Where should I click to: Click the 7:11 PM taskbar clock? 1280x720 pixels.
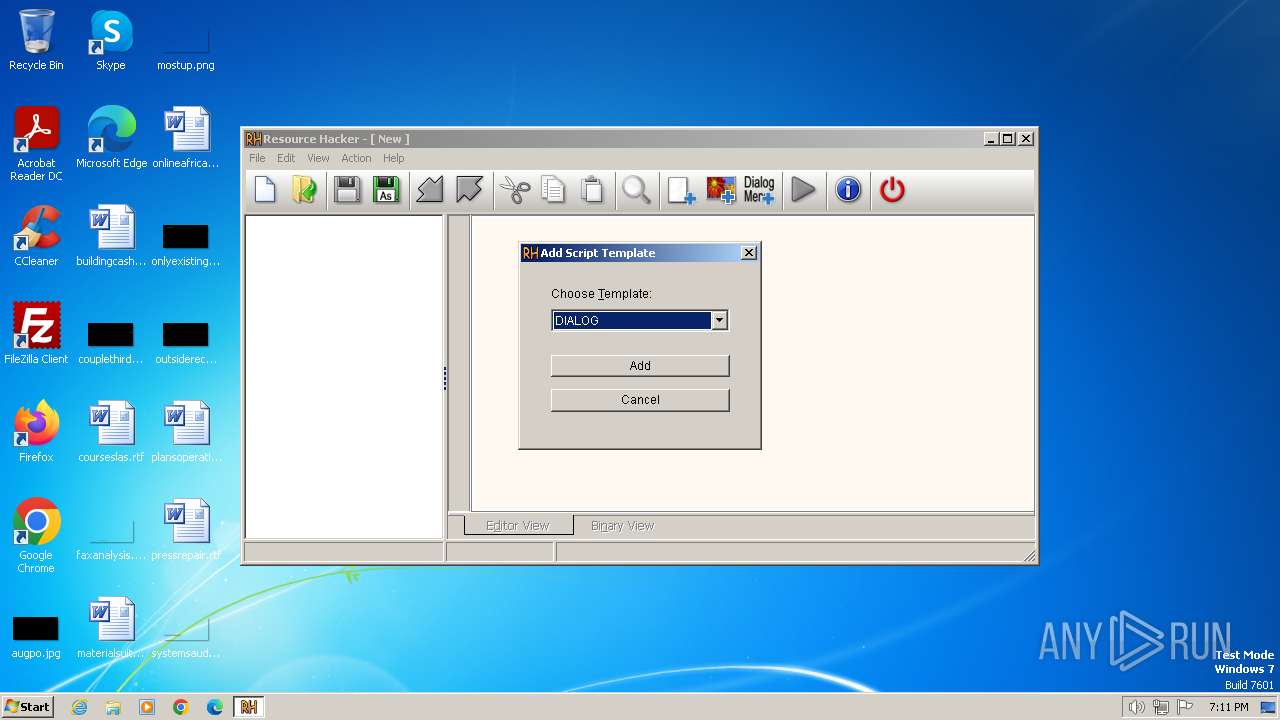(x=1228, y=707)
